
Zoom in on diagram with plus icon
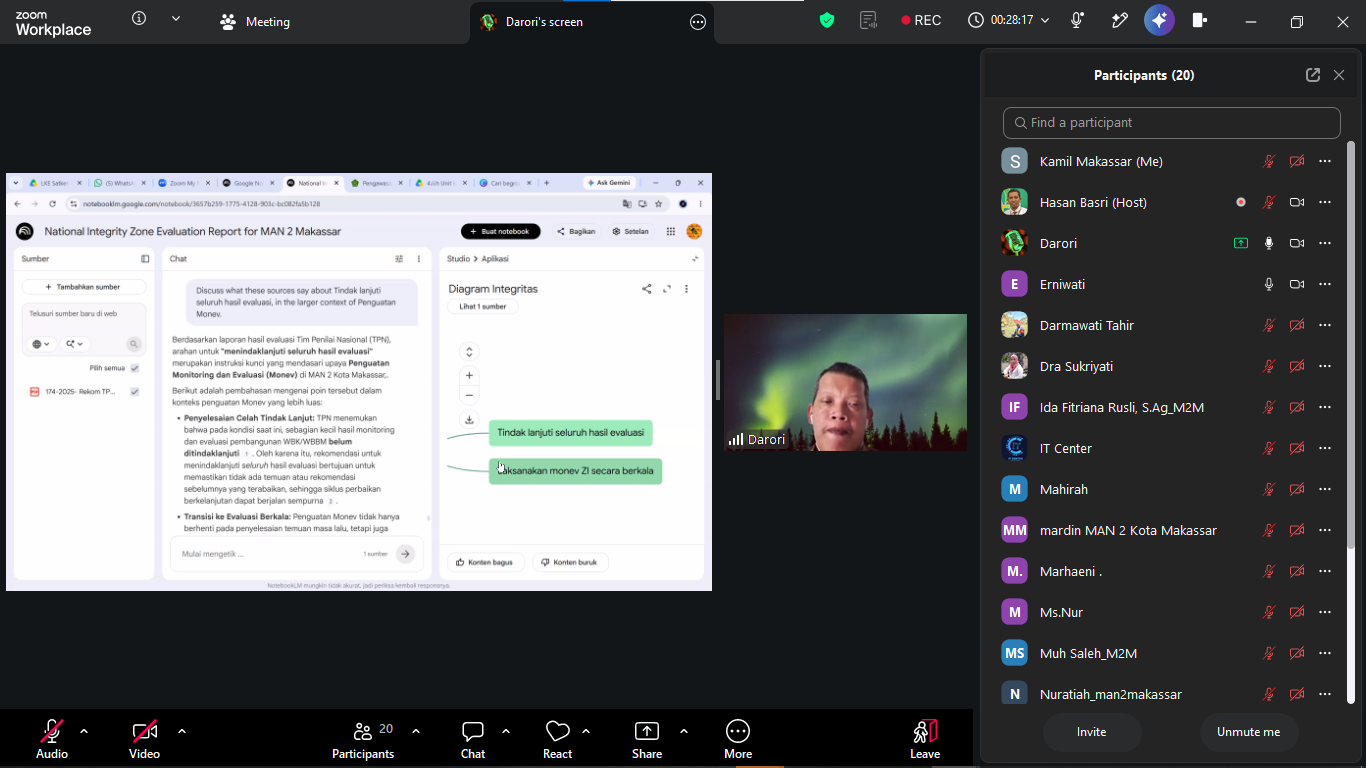point(469,376)
